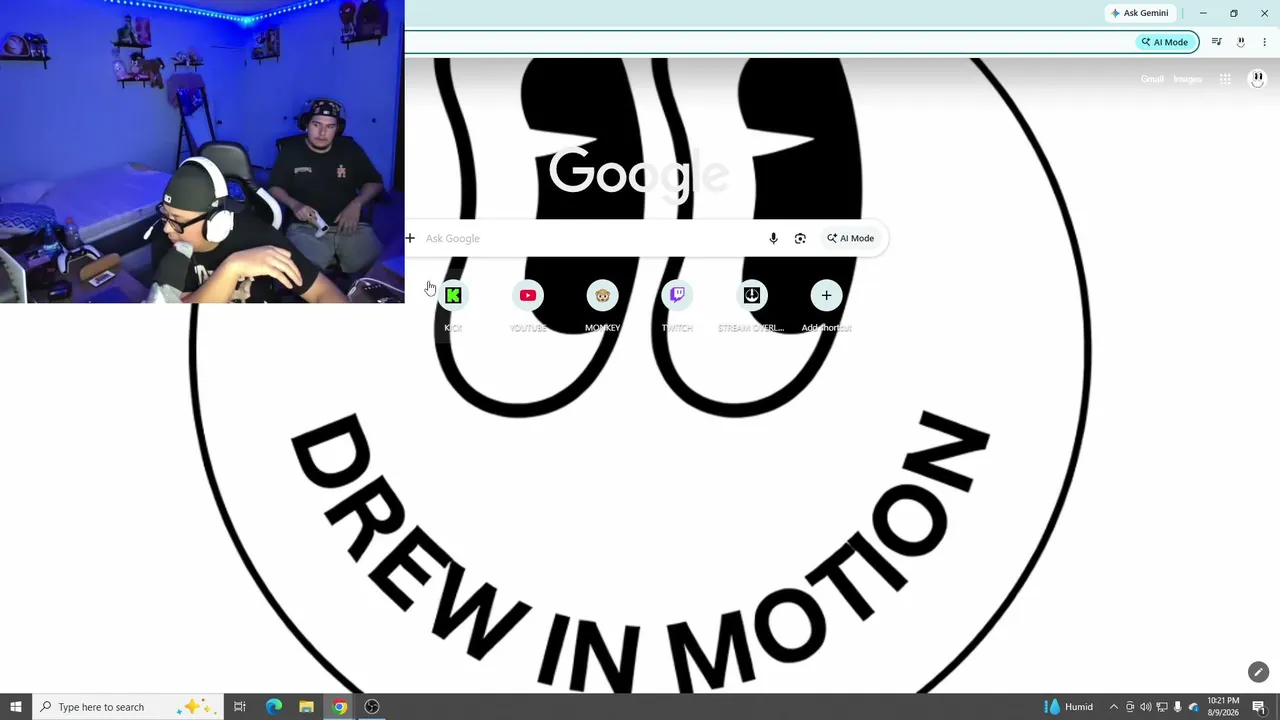
Task: Open the OneDrive cloud tray icon
Action: pos(1194,707)
